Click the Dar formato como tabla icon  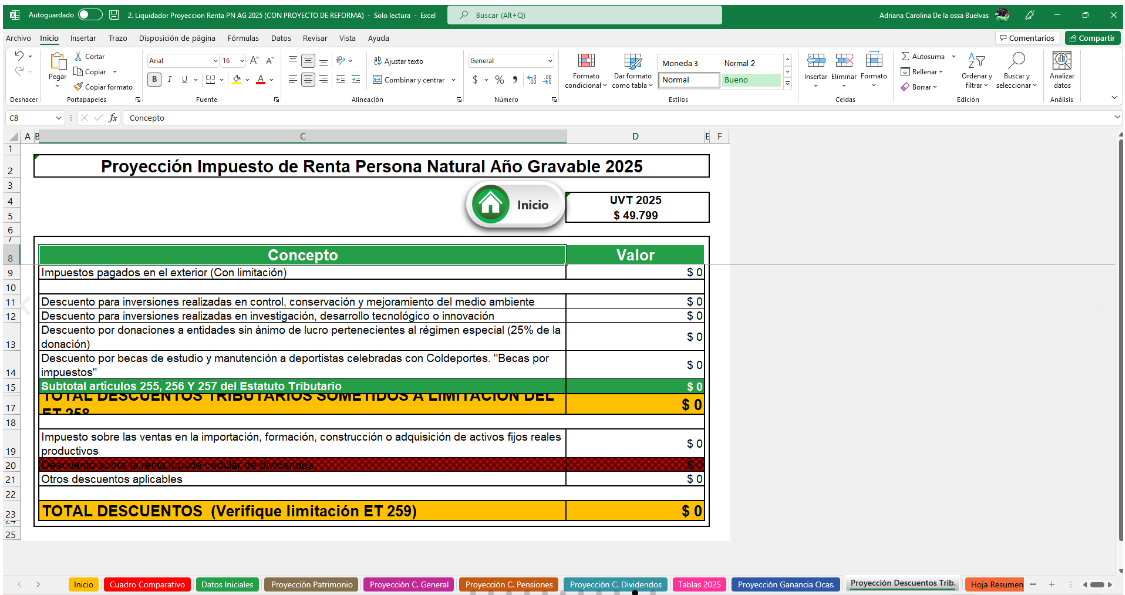click(x=632, y=63)
